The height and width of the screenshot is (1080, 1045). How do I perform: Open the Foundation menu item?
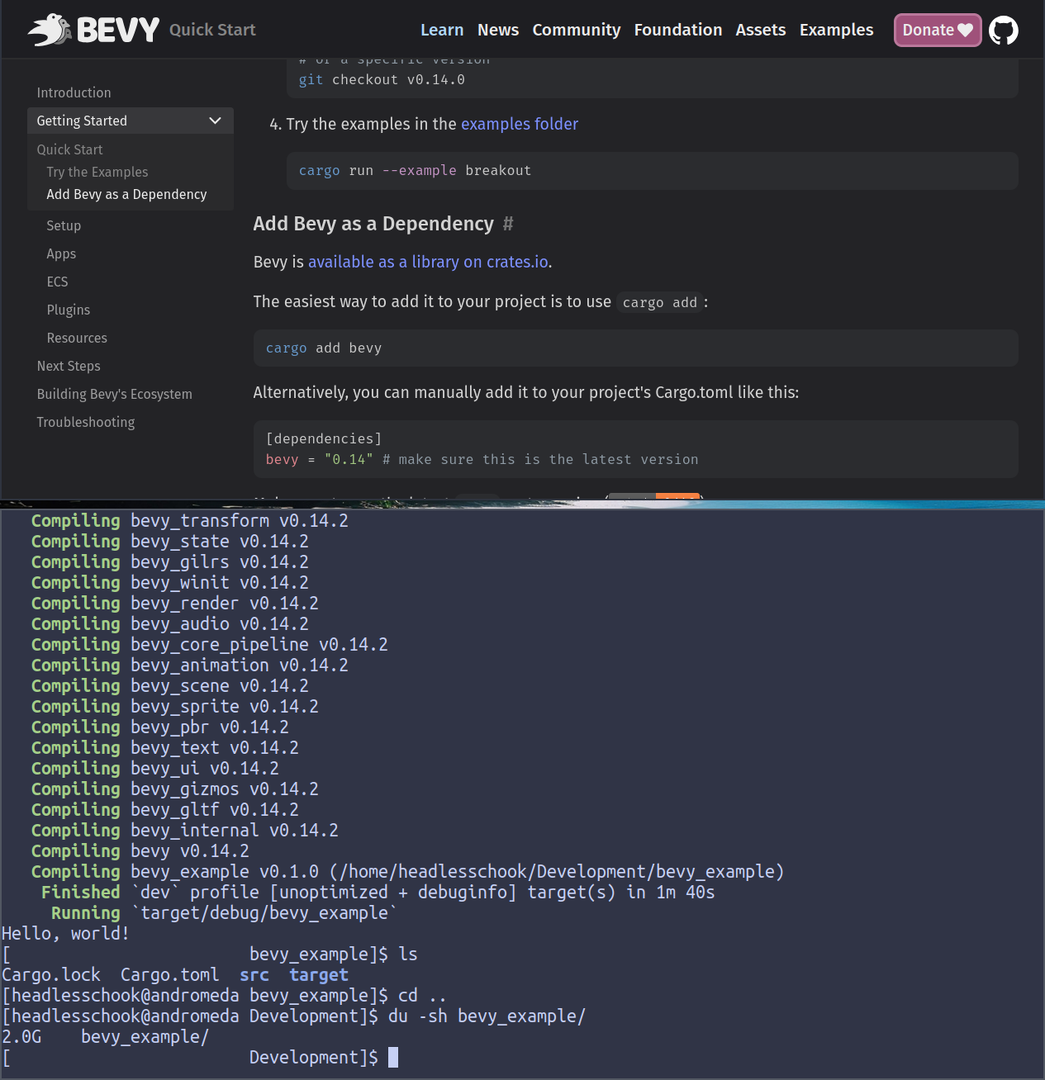[x=678, y=30]
